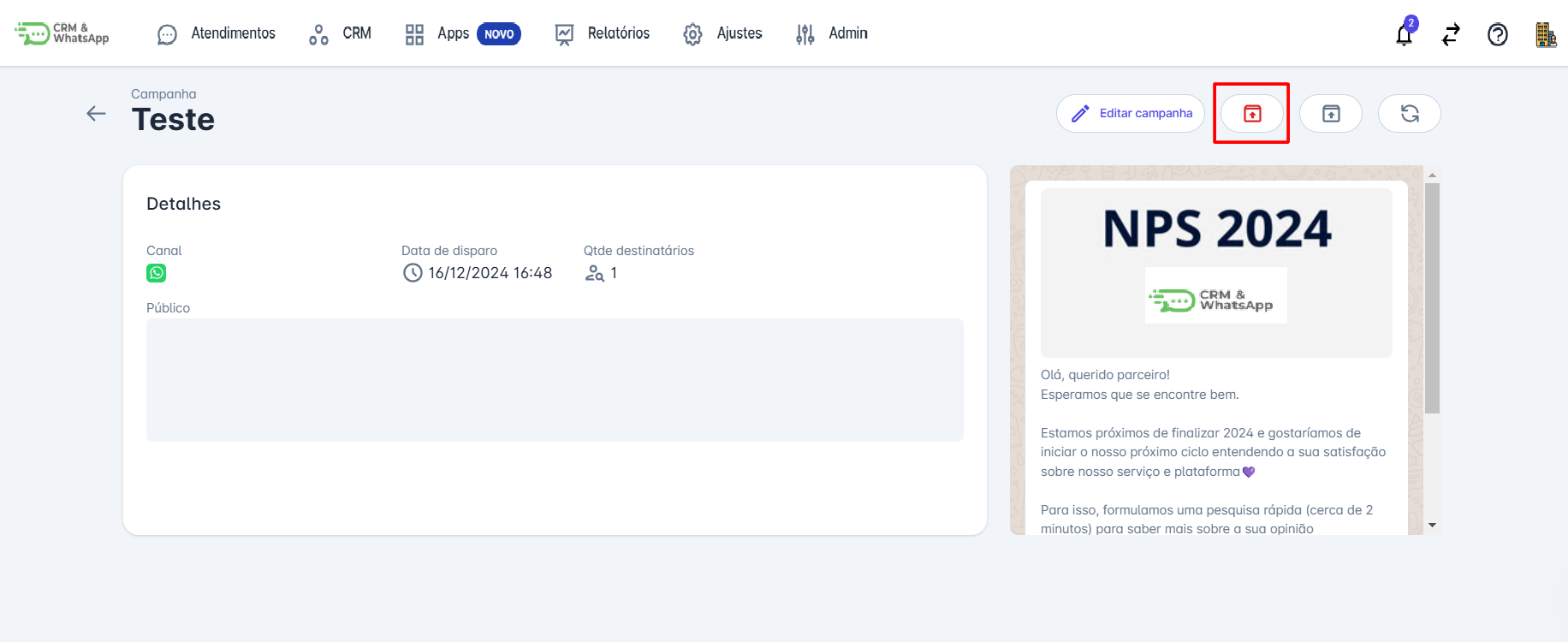Refresh the campaign with sync icon
Screen dimensions: 1568x642
tap(1410, 114)
